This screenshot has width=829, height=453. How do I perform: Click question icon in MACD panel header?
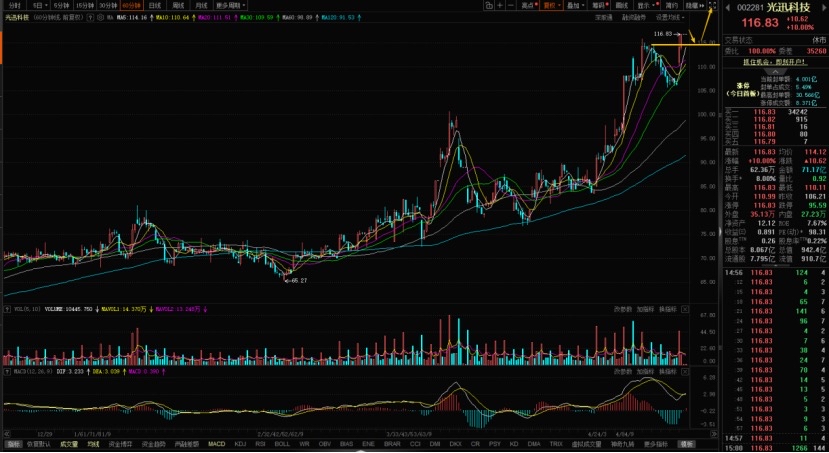point(7,372)
